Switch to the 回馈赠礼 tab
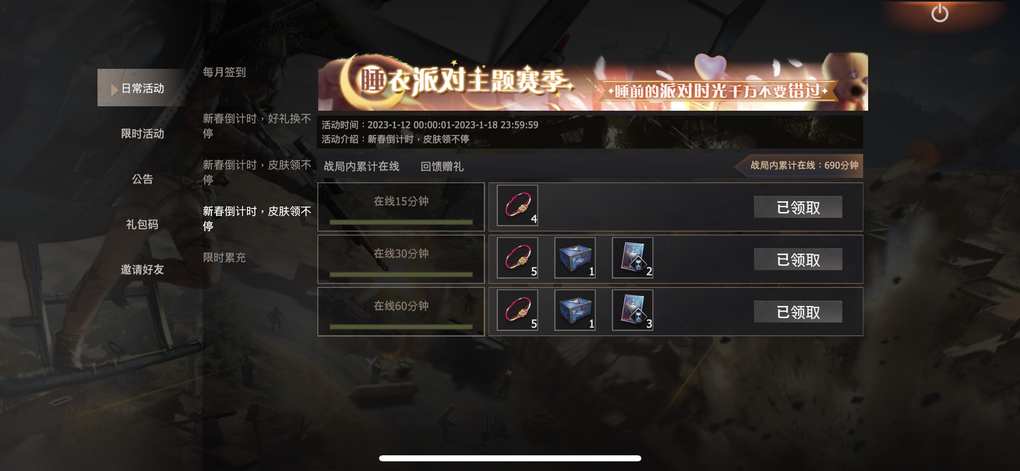Screen dimensions: 1020x471 pyautogui.click(x=442, y=167)
